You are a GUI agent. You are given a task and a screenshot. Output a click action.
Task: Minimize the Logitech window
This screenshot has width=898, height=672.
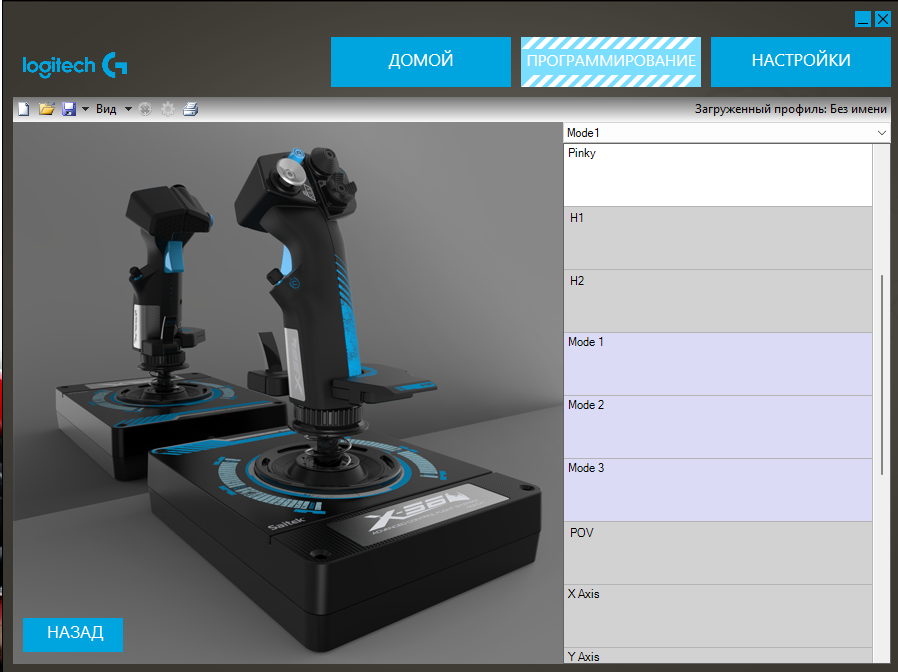point(863,19)
